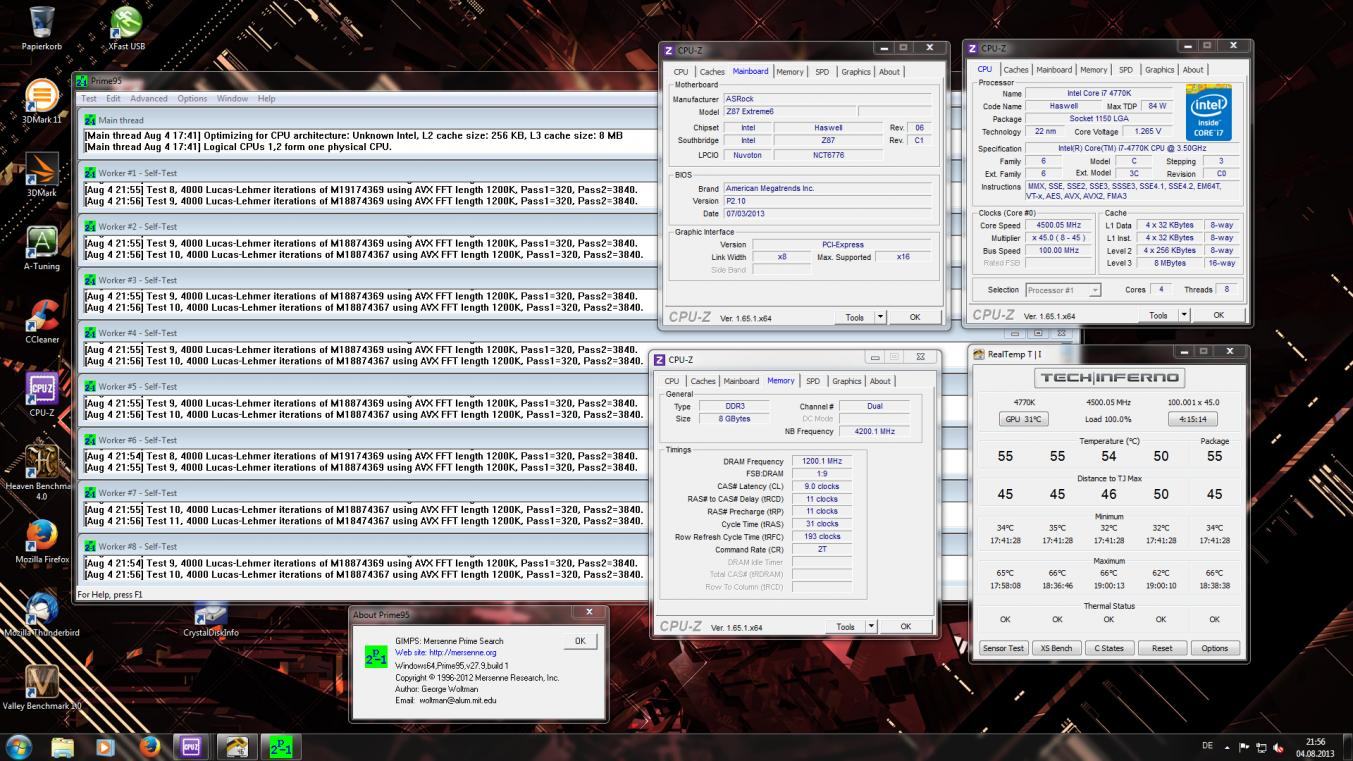This screenshot has height=761, width=1353.
Task: Switch to SPD tab in CPU-Z Memory window
Action: pos(813,381)
